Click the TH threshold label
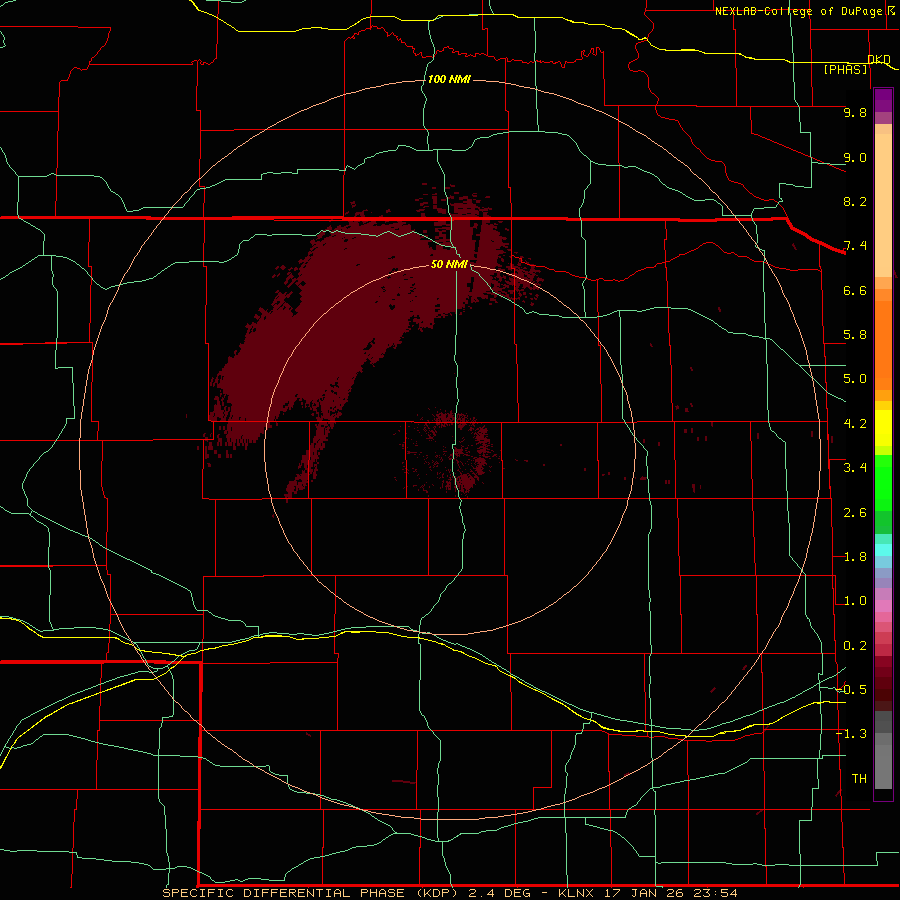This screenshot has width=900, height=900. click(x=859, y=779)
